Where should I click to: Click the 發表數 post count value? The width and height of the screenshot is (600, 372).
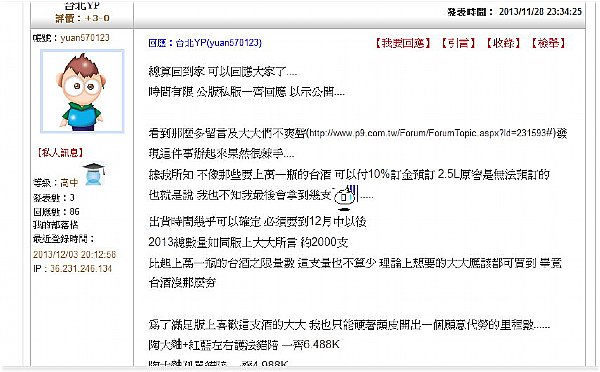72,198
